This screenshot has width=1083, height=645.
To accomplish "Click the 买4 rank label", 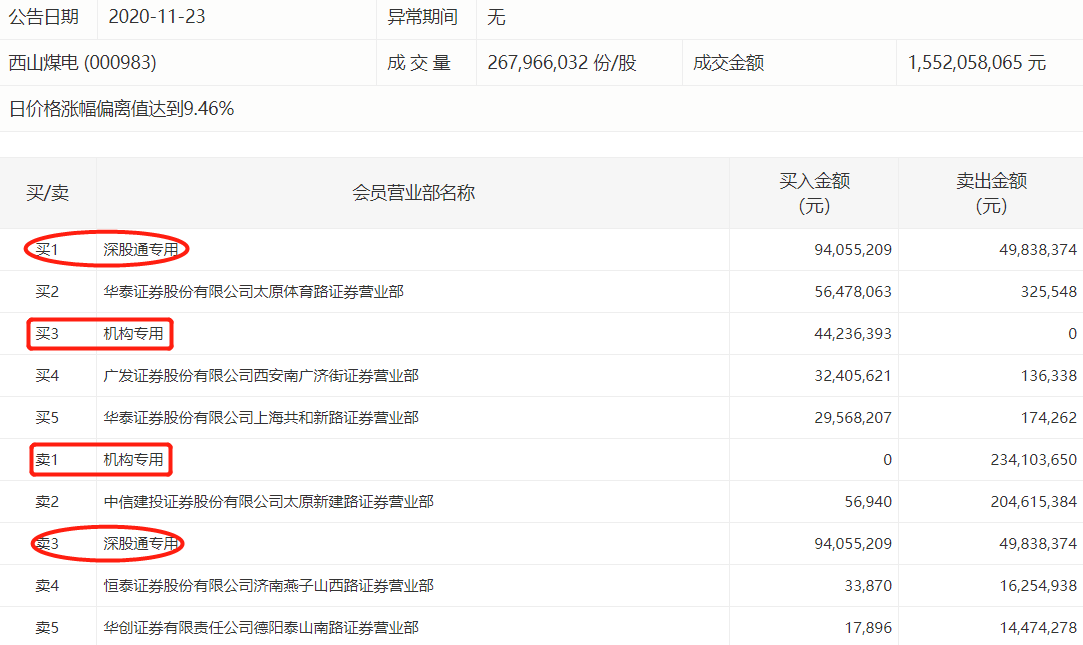I will pyautogui.click(x=47, y=376).
